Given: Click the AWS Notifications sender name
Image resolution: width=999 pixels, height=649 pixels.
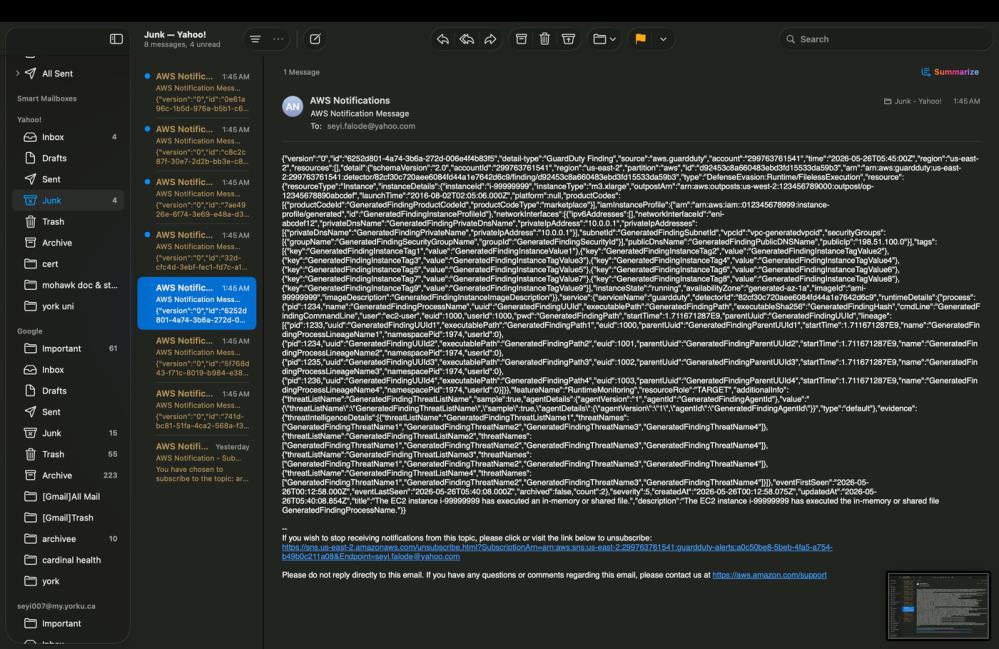Looking at the screenshot, I should click(x=350, y=101).
